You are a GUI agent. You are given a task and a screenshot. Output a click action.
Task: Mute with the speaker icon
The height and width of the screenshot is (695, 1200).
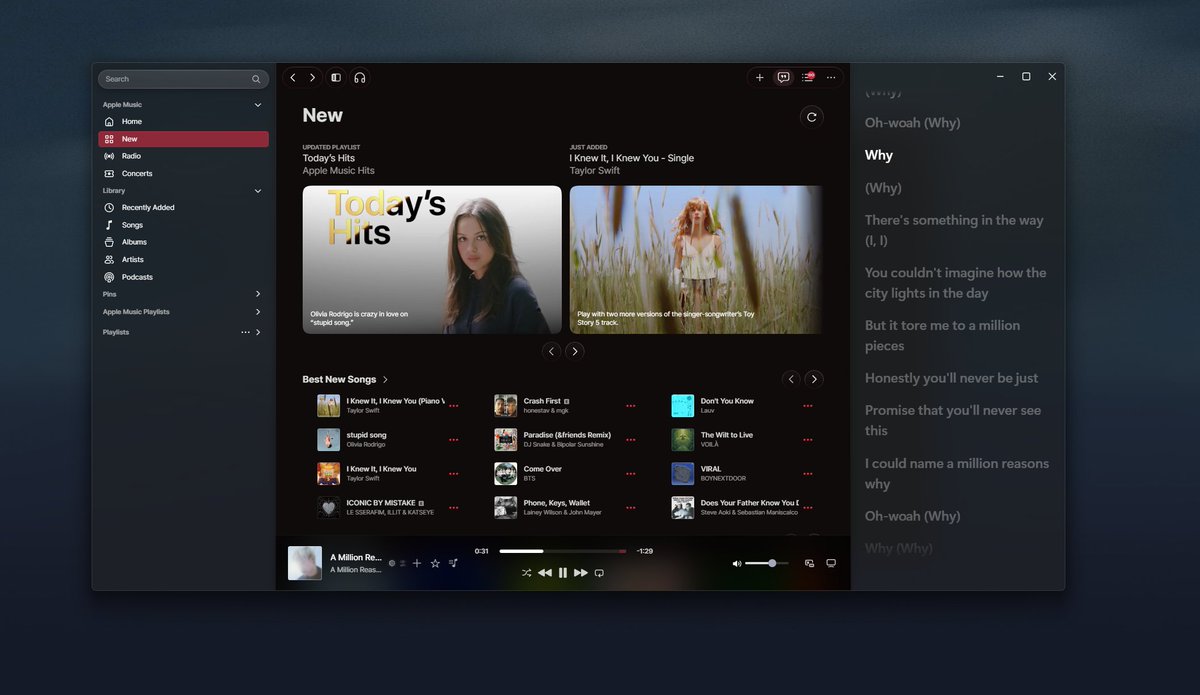[x=737, y=563]
